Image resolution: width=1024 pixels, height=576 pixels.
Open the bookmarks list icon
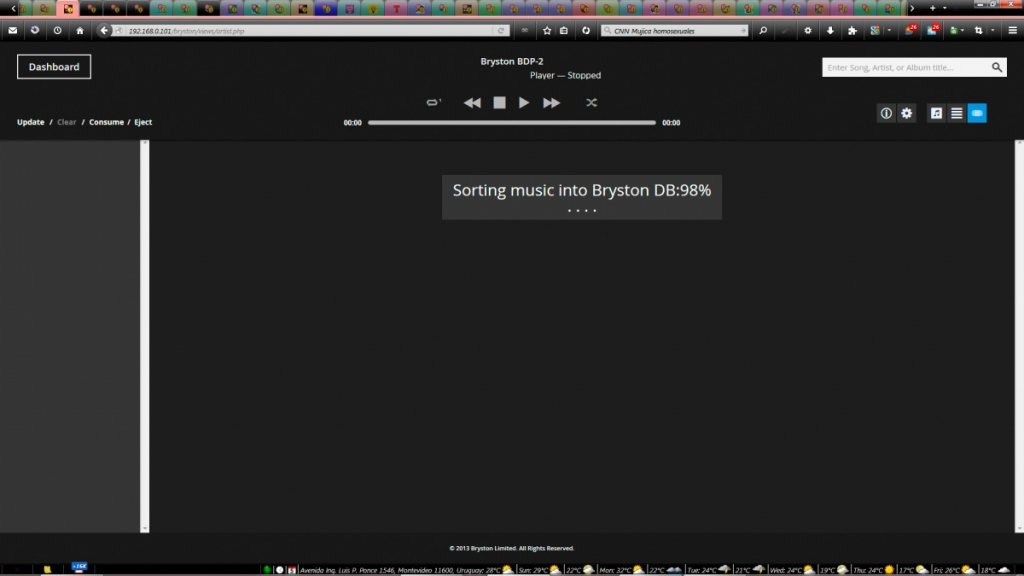564,31
